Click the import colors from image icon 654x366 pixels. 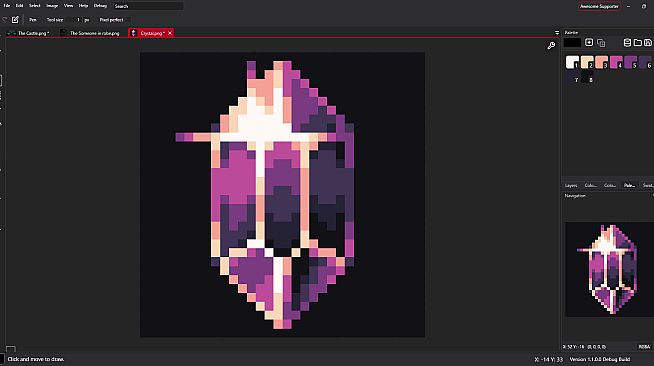(601, 43)
